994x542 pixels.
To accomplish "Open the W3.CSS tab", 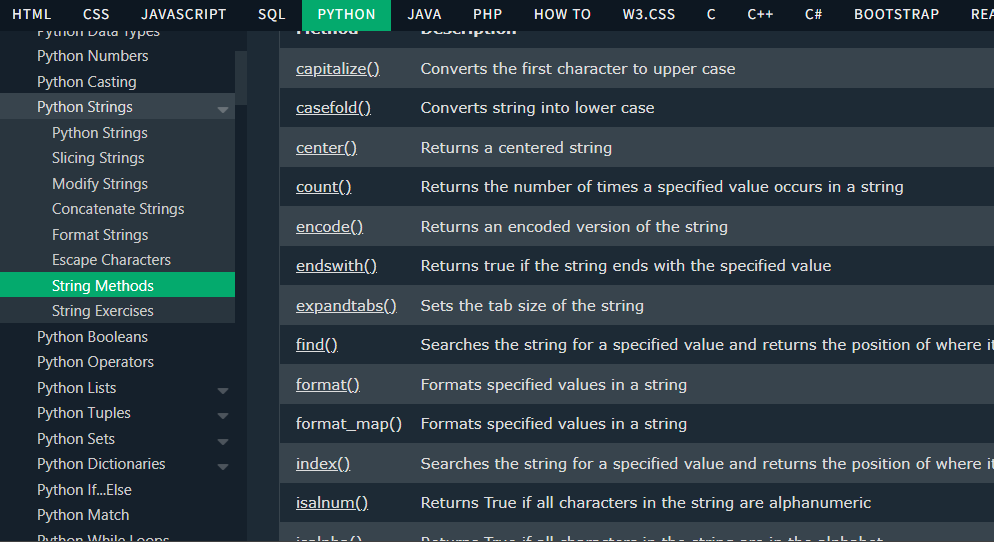I will 649,15.
